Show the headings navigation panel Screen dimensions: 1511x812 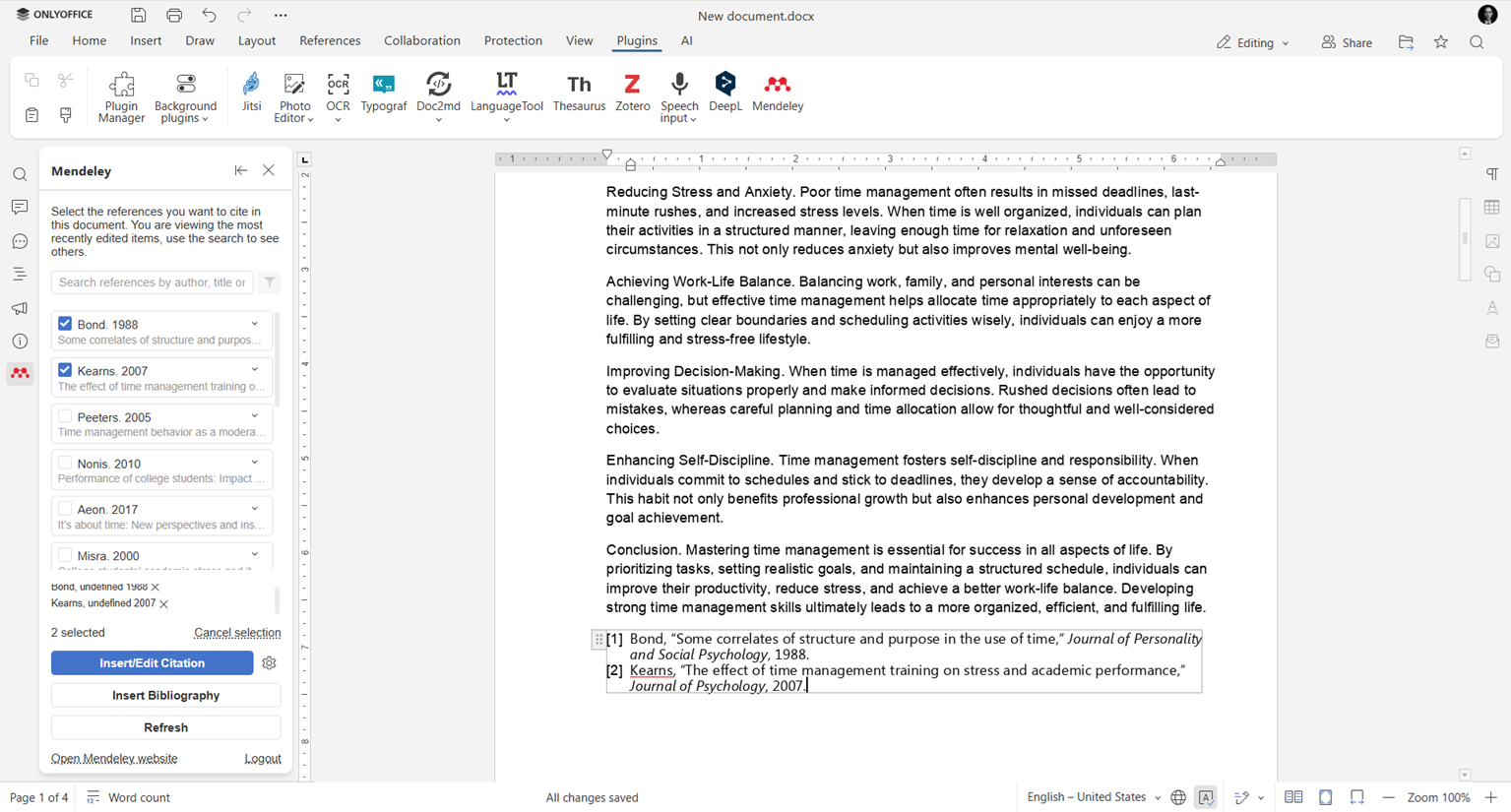20,275
